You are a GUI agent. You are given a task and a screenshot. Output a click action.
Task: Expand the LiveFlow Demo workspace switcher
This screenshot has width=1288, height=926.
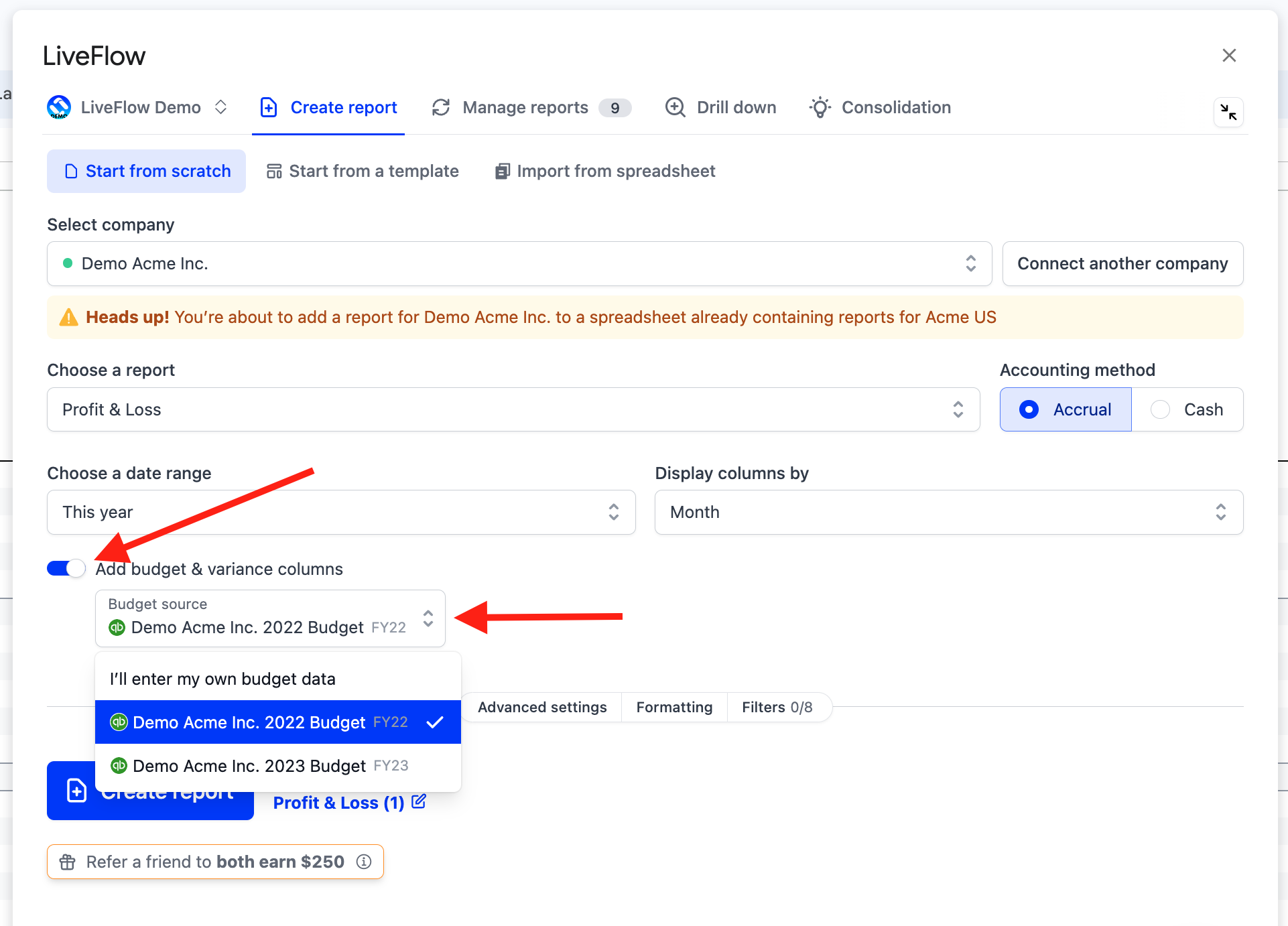coord(220,107)
